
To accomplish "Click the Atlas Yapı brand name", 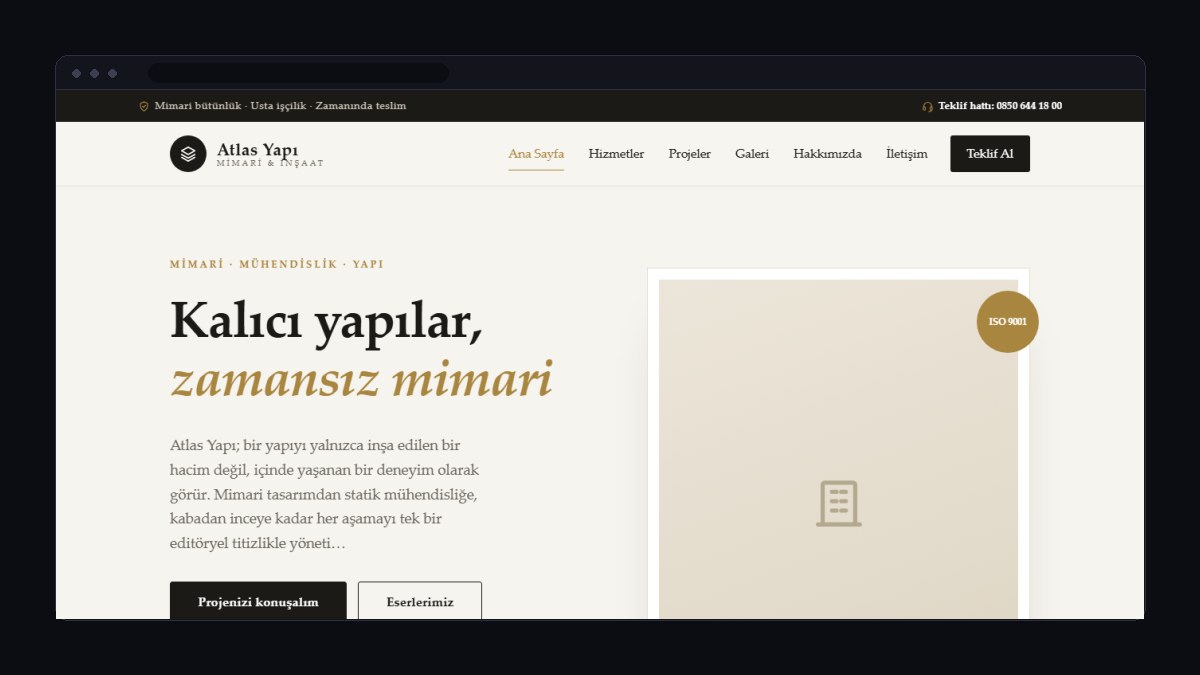I will coord(257,149).
